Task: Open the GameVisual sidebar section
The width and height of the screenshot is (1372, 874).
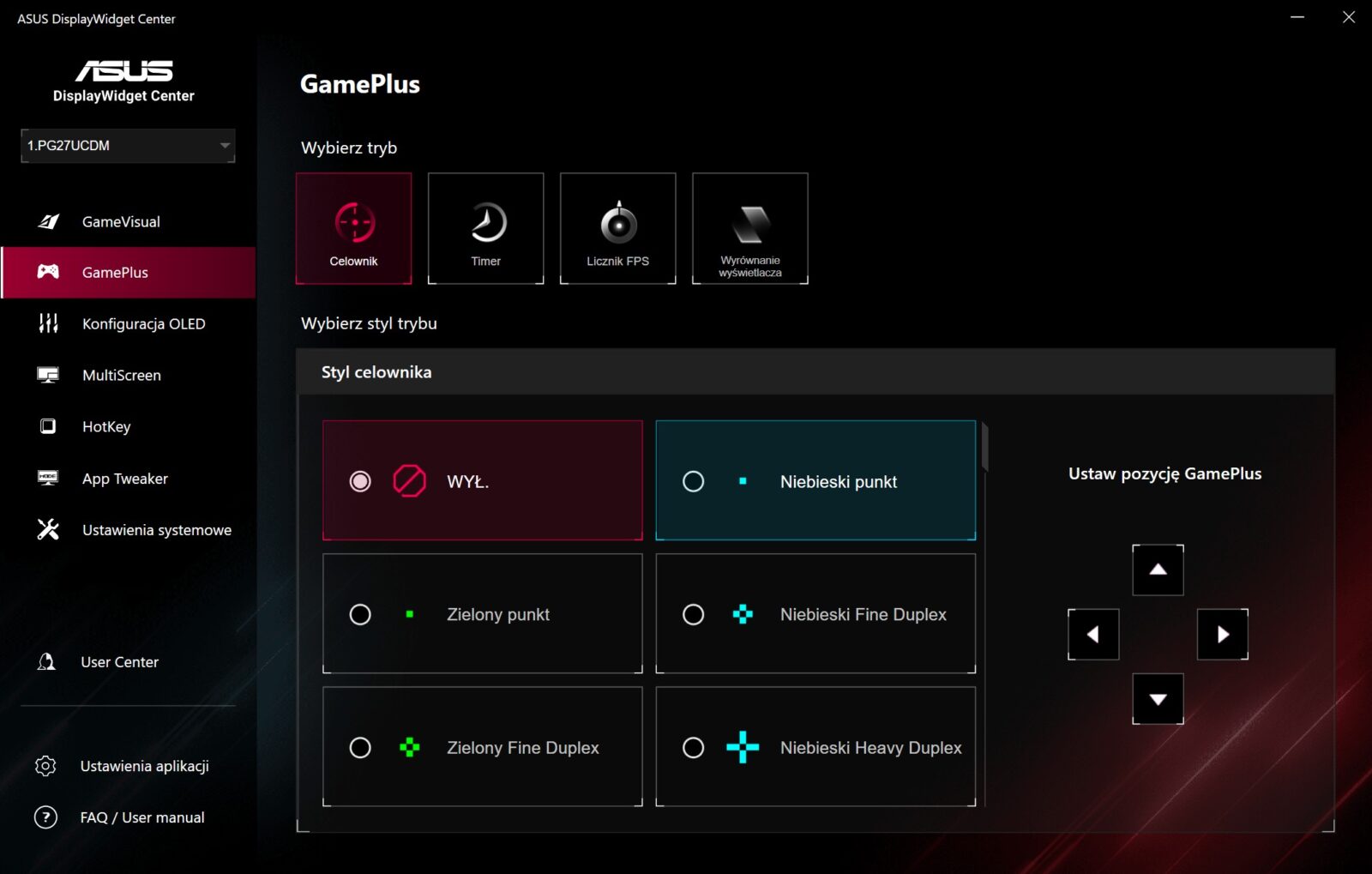Action: (x=120, y=221)
